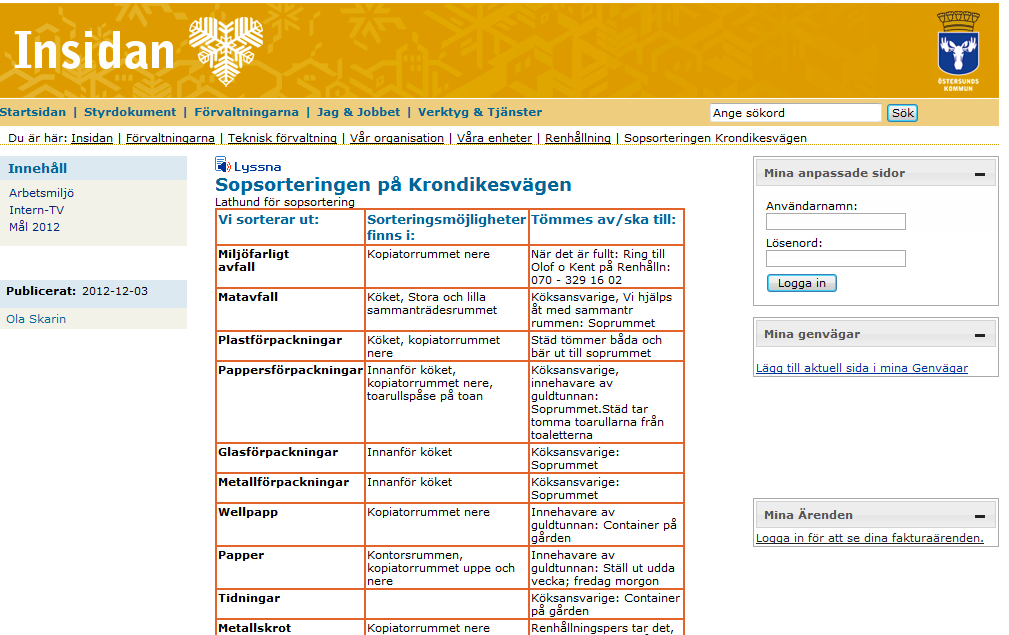Open the Startsidan menu
The width and height of the screenshot is (1009, 635).
pyautogui.click(x=33, y=112)
